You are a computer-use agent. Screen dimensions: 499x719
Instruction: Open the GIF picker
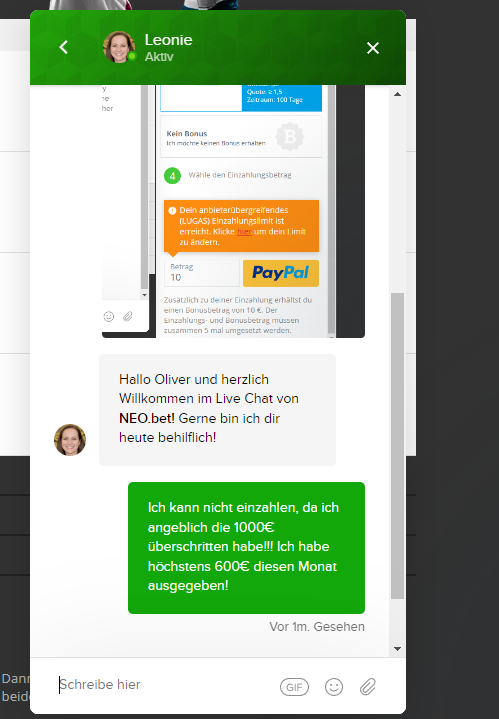click(294, 687)
